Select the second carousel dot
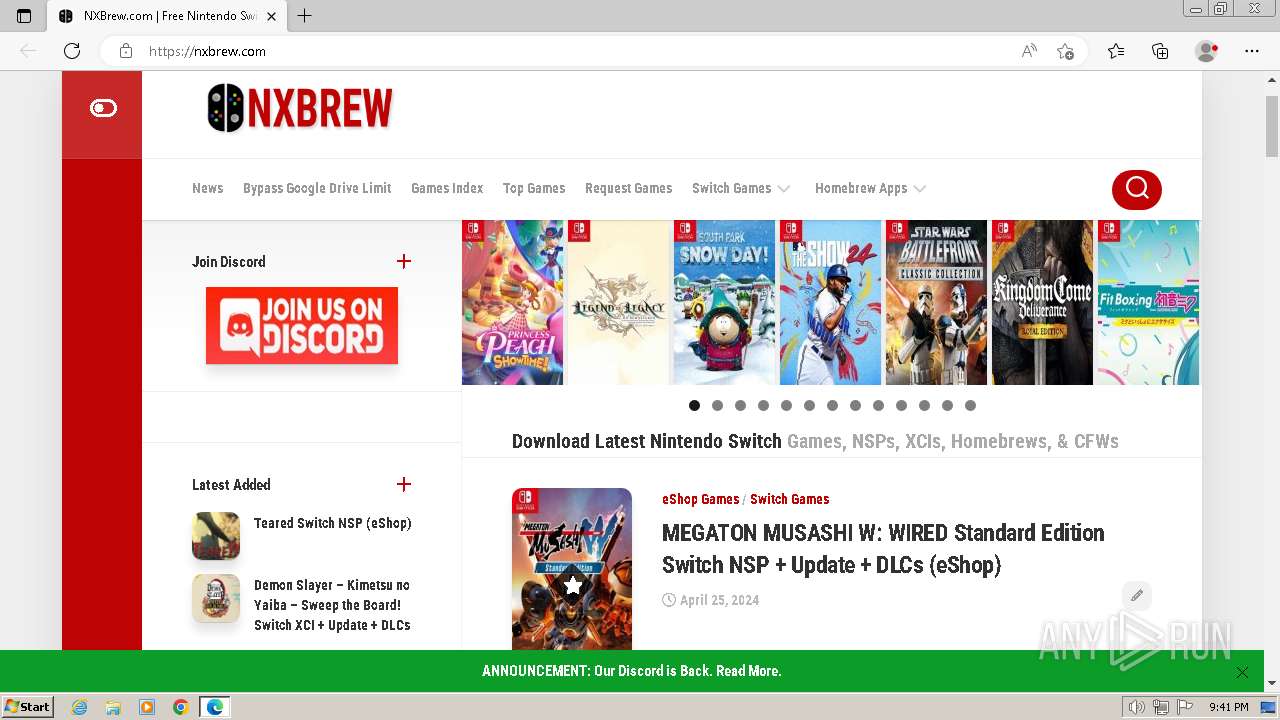 click(x=717, y=405)
